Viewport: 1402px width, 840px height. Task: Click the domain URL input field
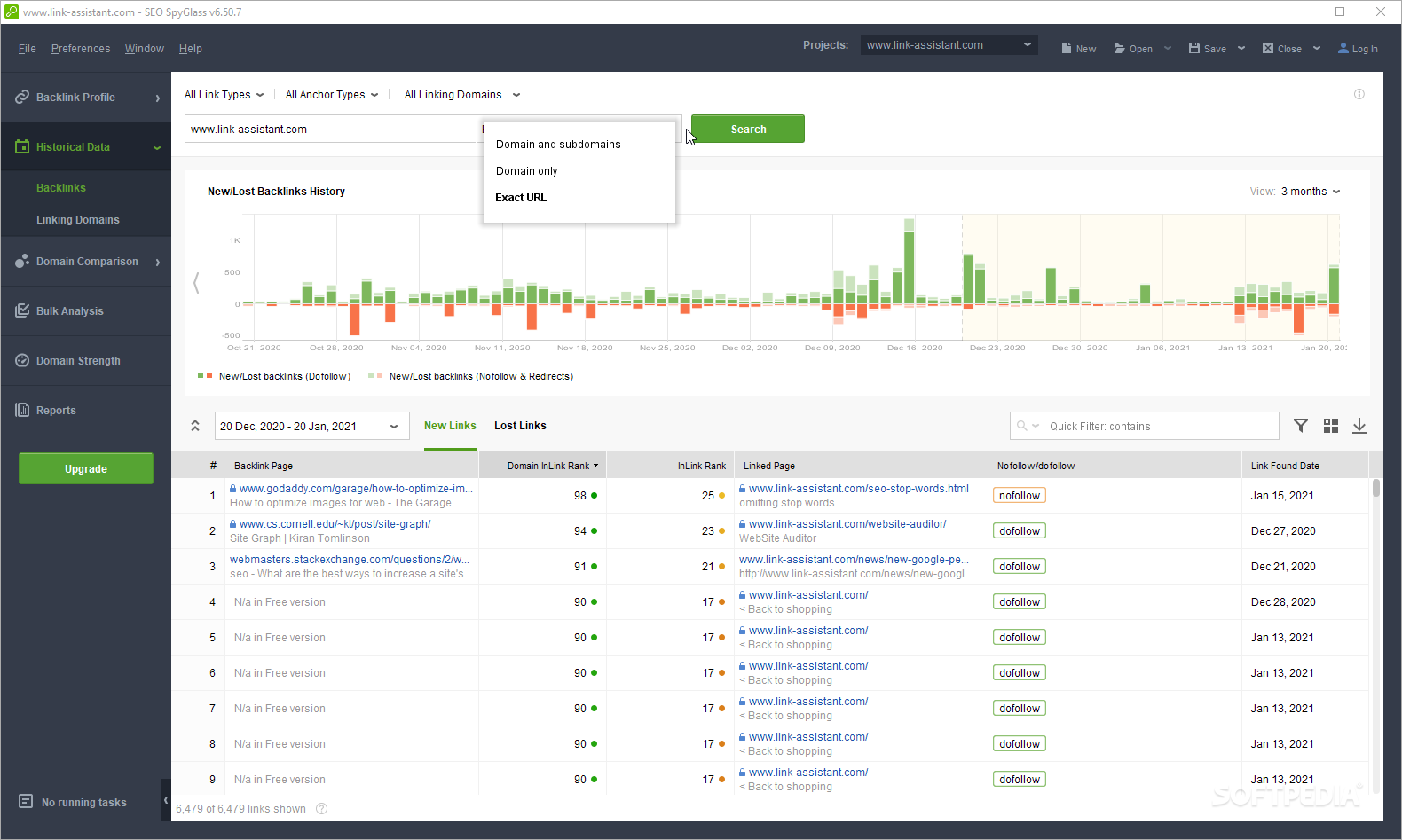[331, 129]
